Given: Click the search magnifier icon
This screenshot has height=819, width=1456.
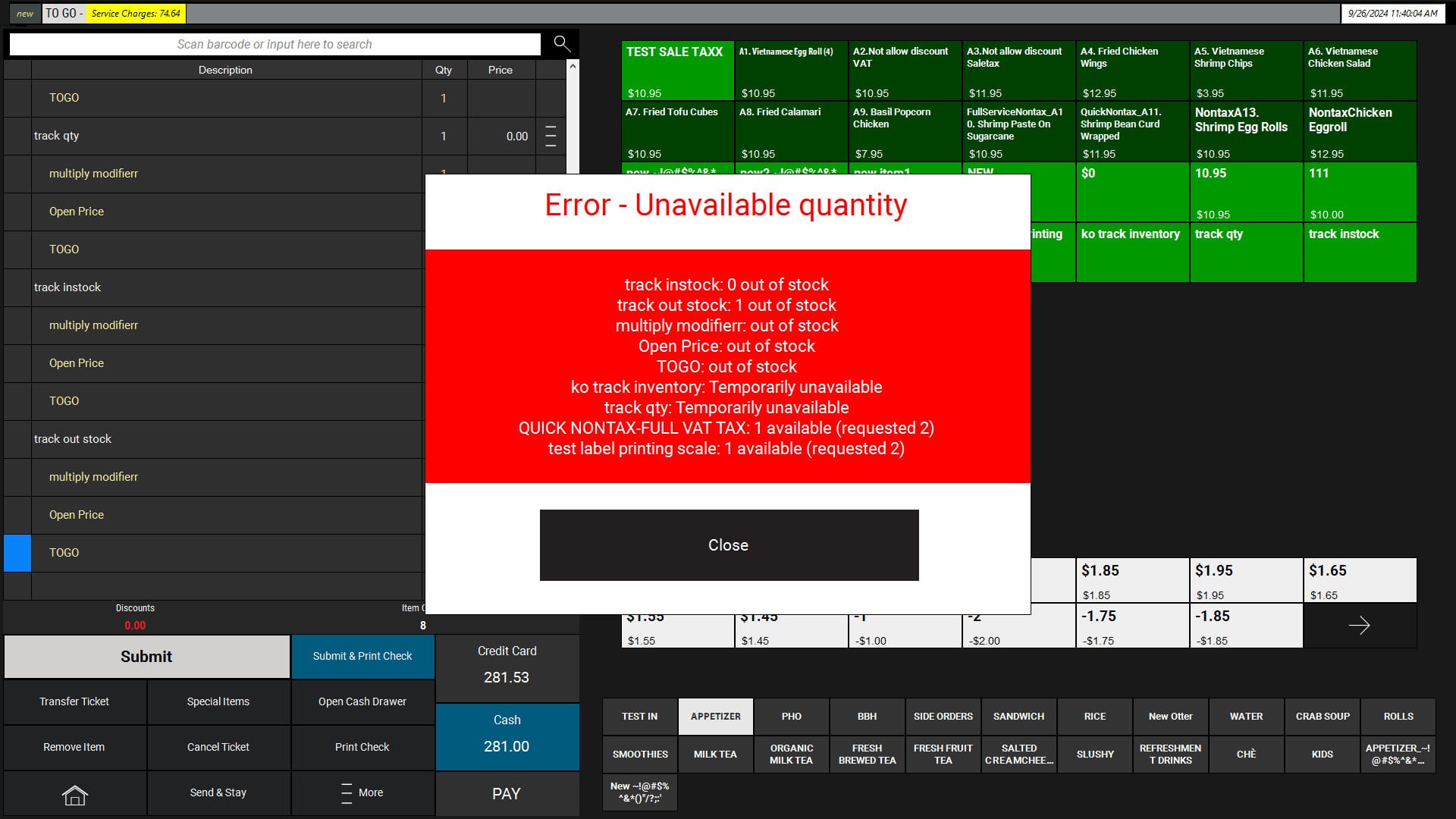Looking at the screenshot, I should [x=561, y=44].
